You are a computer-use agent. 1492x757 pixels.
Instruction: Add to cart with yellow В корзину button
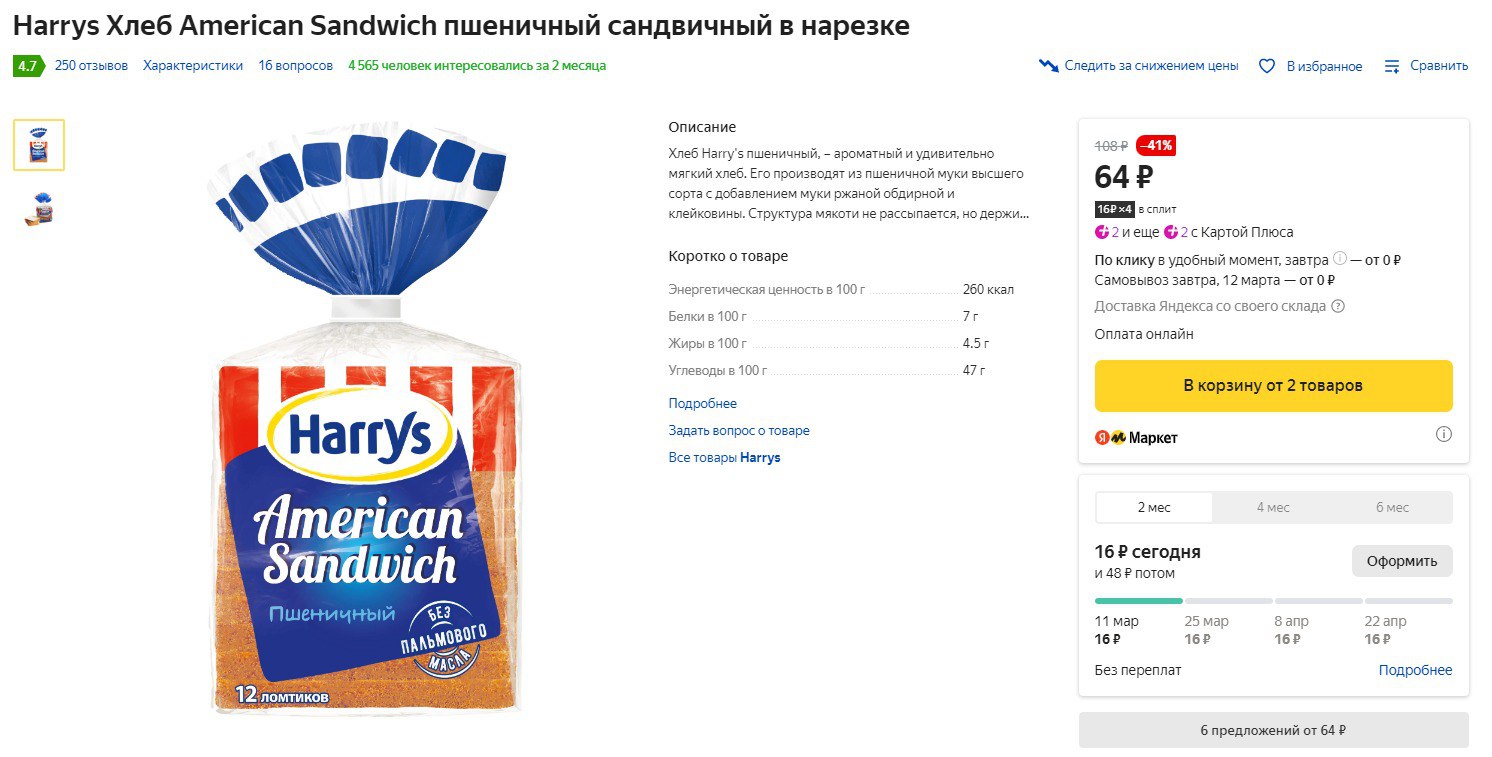[1273, 385]
